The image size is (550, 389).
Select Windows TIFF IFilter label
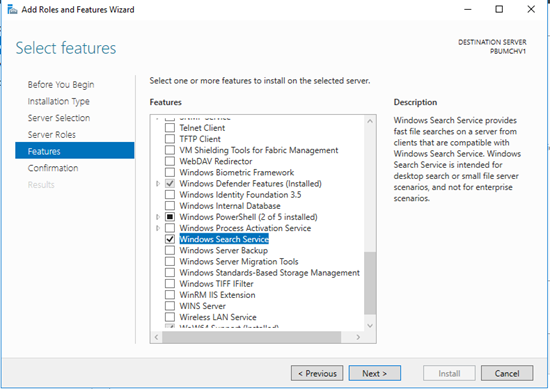coord(216,284)
